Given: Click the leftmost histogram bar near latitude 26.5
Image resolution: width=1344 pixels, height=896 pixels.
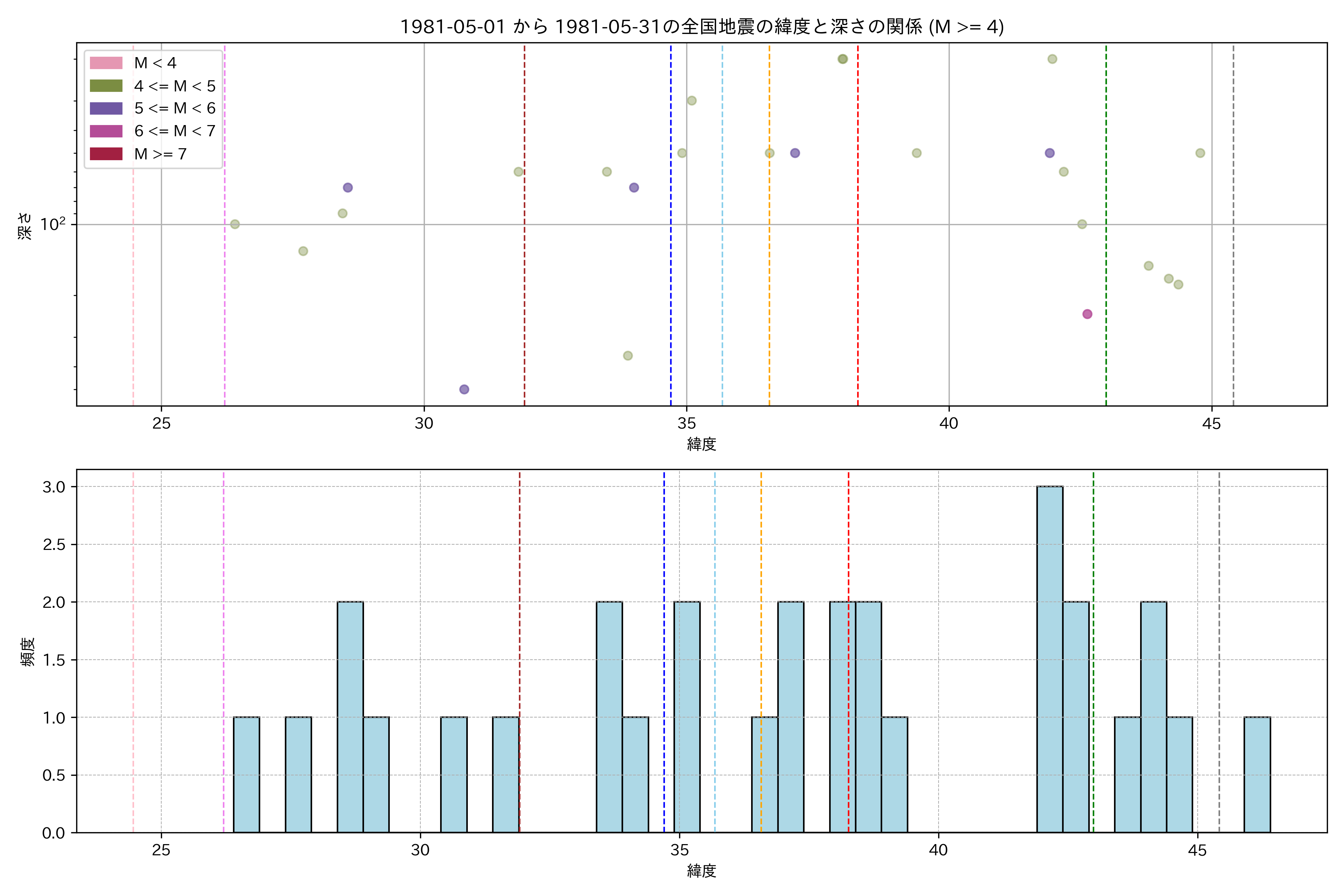Looking at the screenshot, I should pos(246,774).
